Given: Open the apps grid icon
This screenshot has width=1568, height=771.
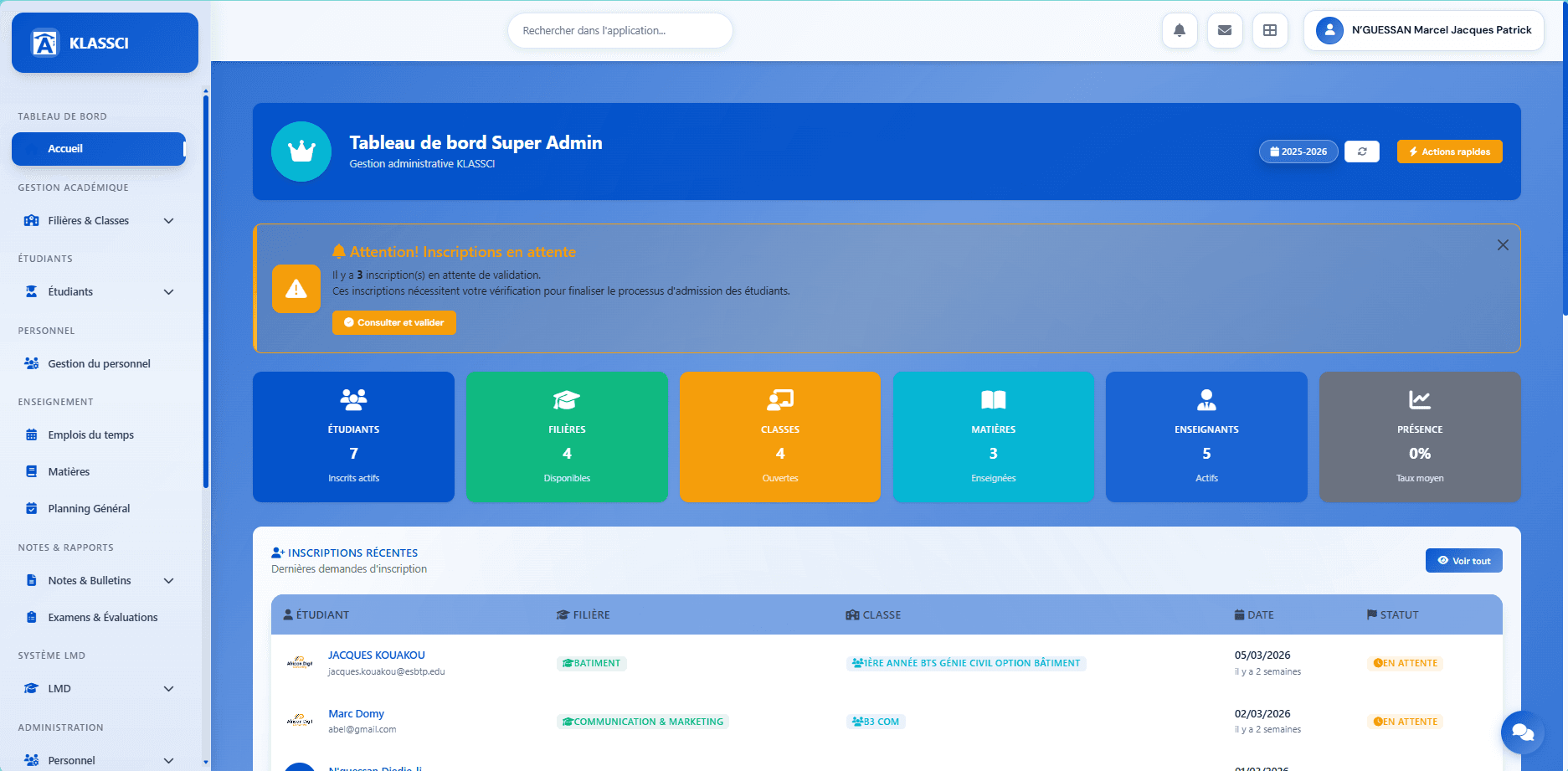Looking at the screenshot, I should tap(1270, 30).
